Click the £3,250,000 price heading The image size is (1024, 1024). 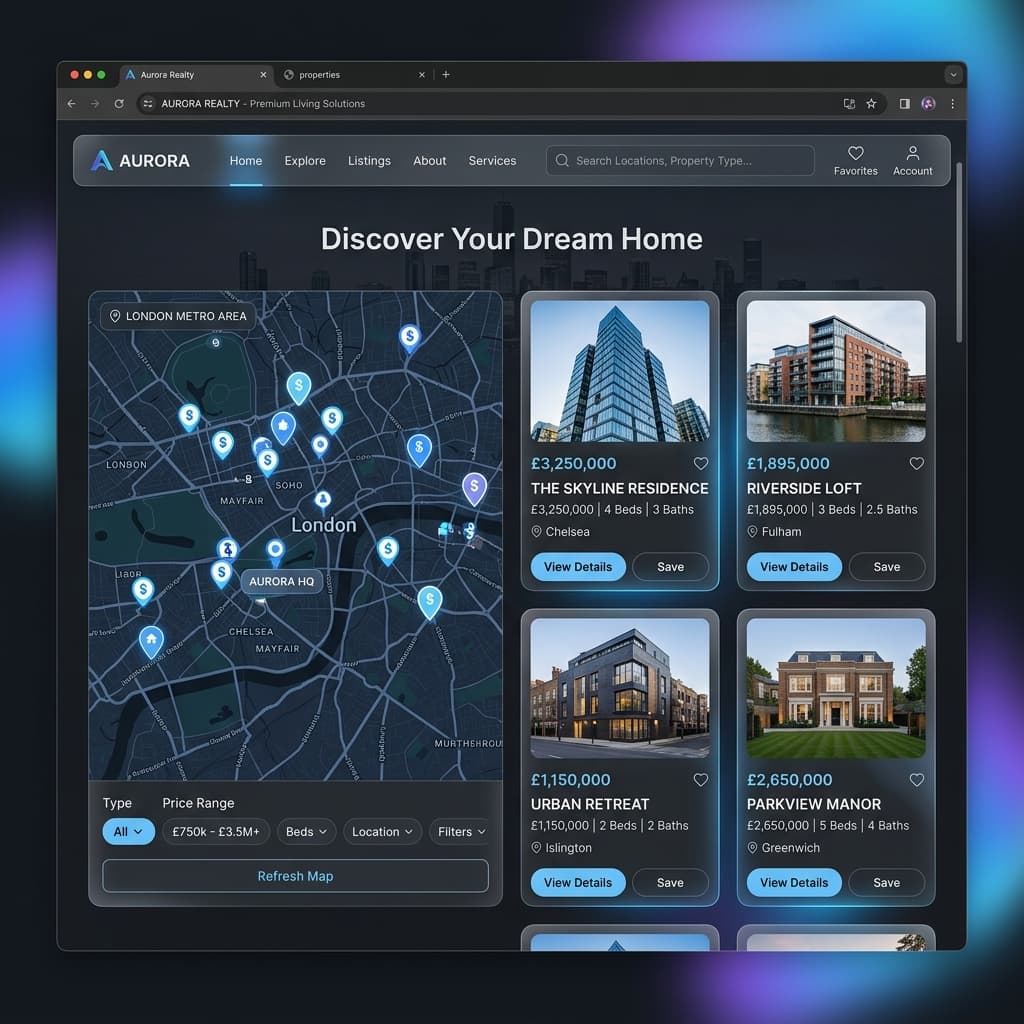tap(573, 464)
